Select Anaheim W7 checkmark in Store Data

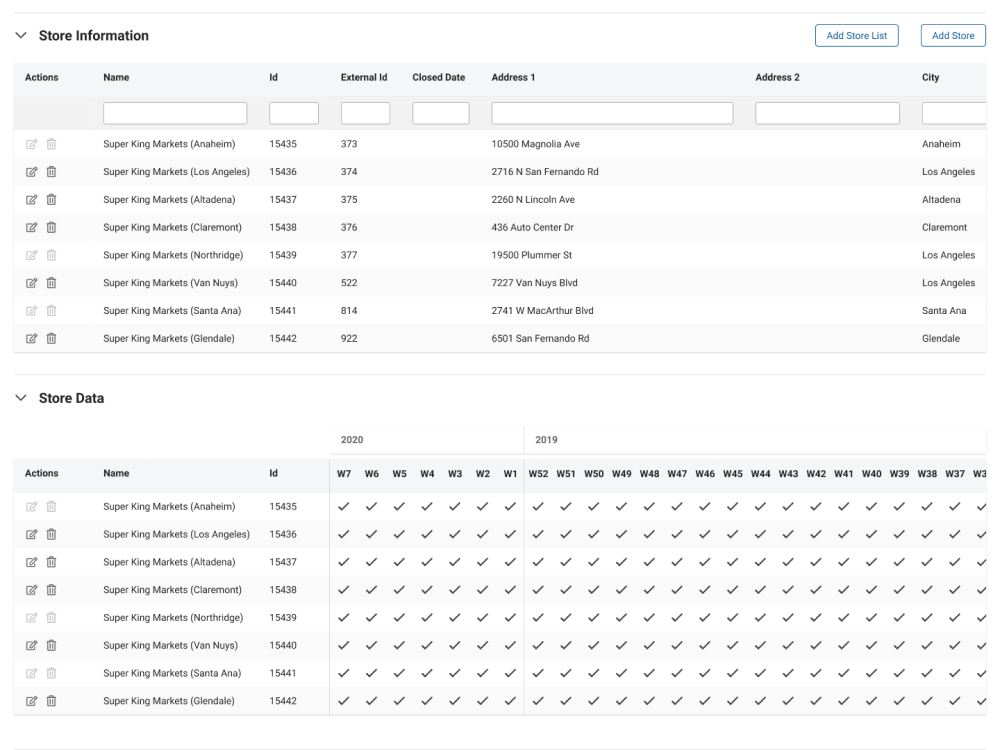344,506
